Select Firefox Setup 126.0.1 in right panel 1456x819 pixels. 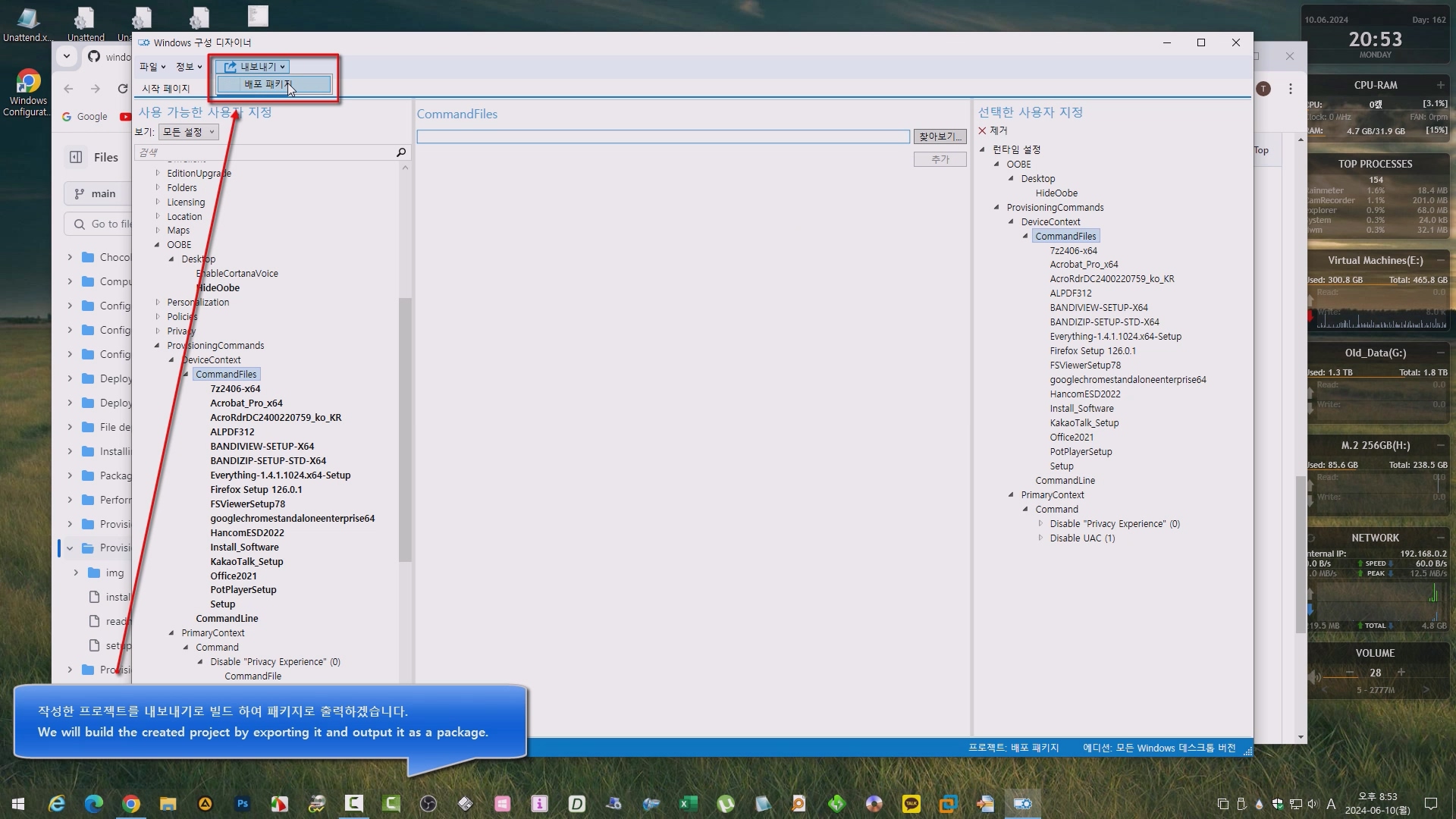(1092, 350)
